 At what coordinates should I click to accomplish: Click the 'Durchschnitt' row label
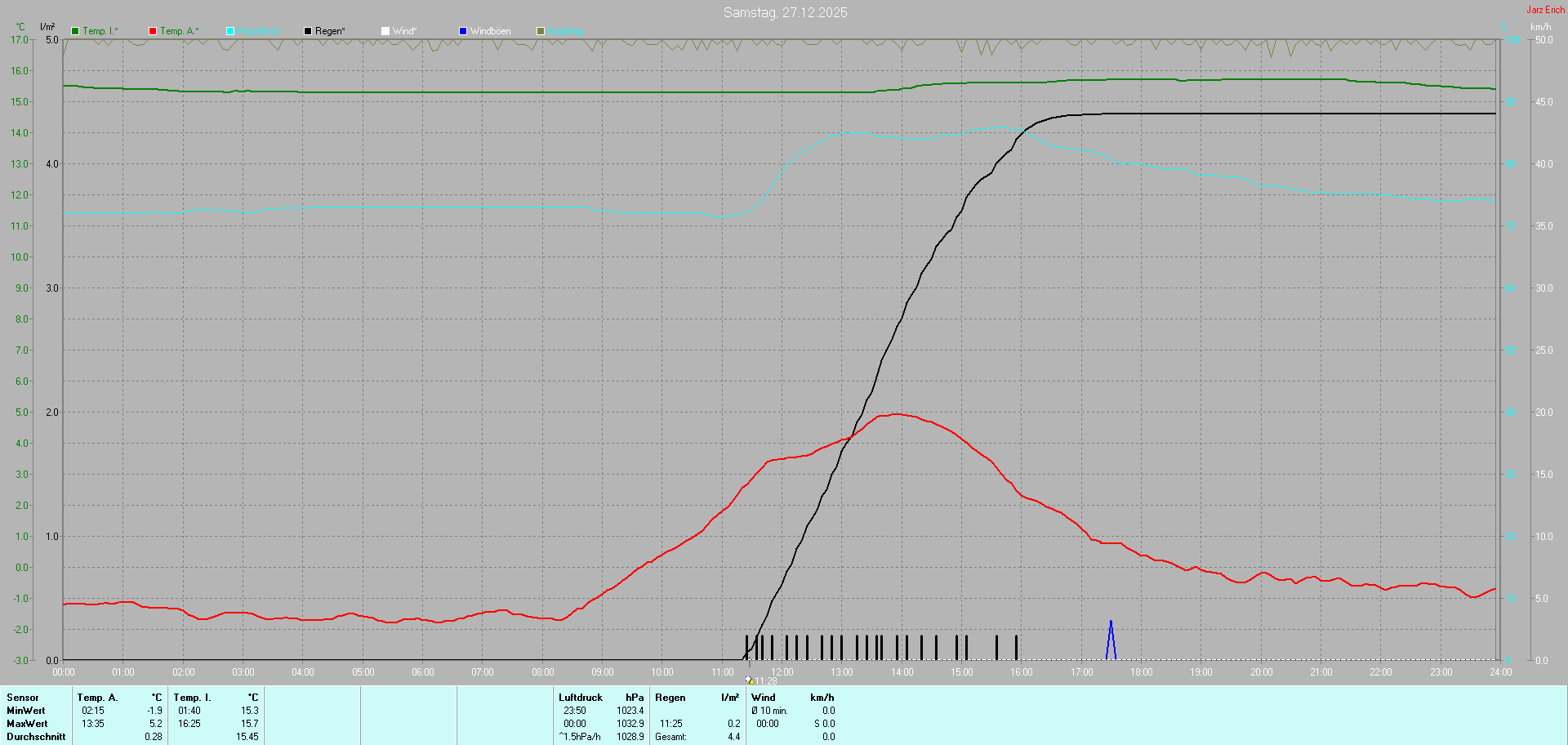coord(36,737)
